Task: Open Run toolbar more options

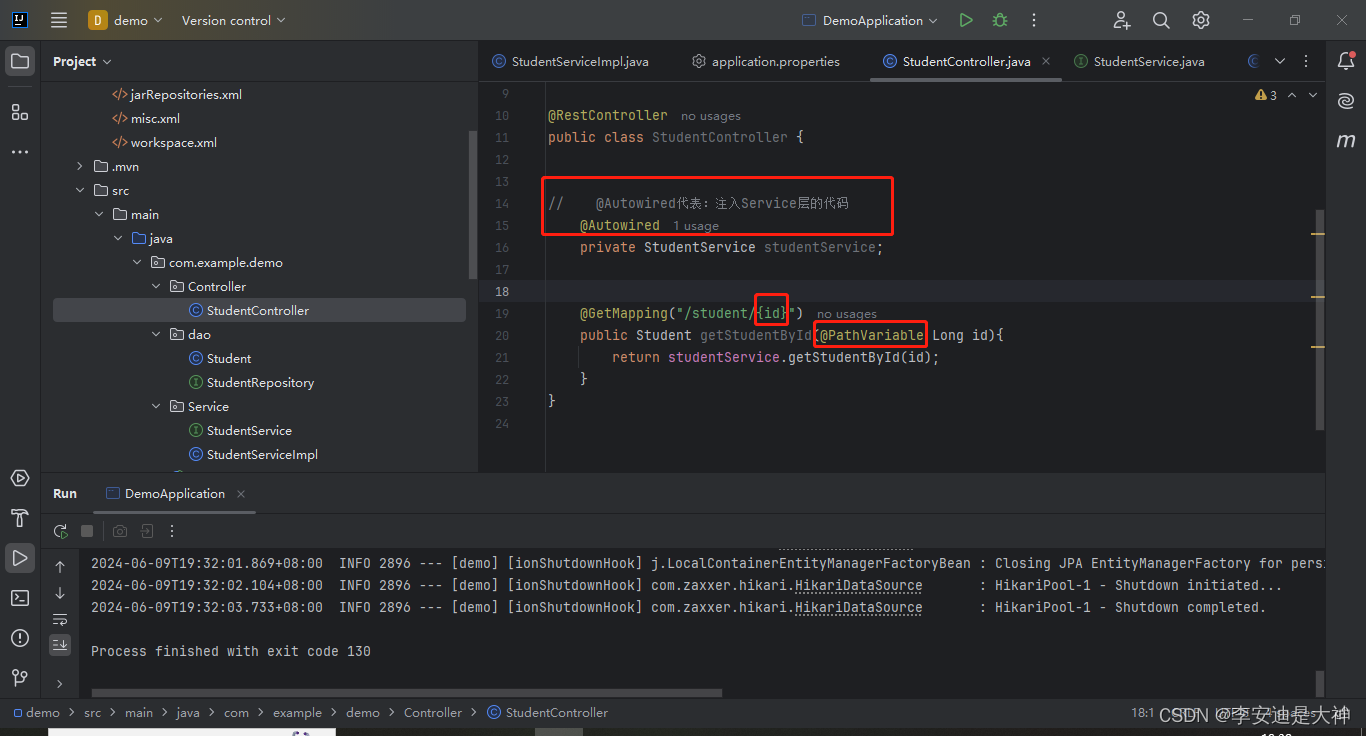Action: (172, 531)
